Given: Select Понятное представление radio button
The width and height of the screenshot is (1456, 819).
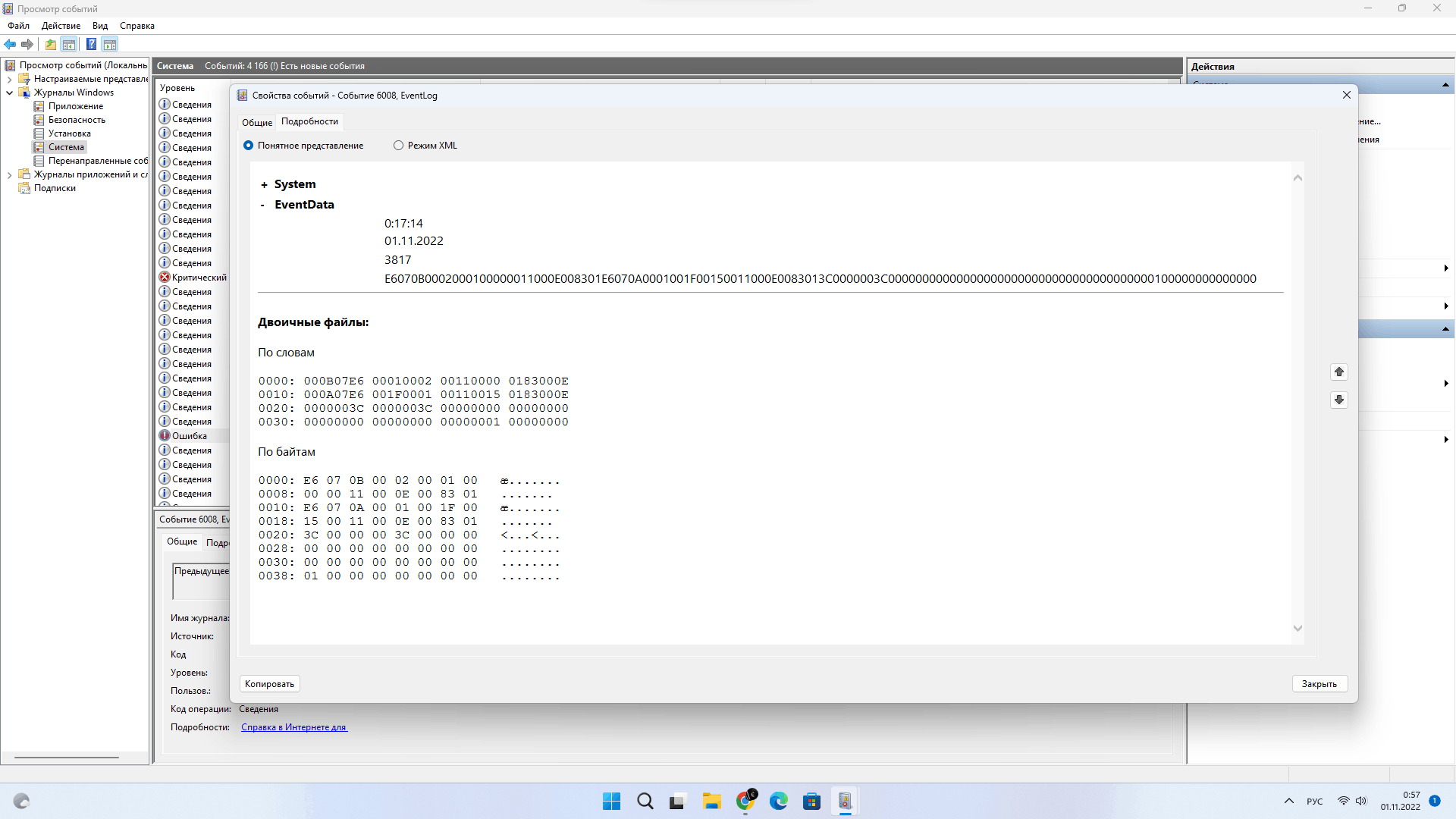Looking at the screenshot, I should 248,146.
